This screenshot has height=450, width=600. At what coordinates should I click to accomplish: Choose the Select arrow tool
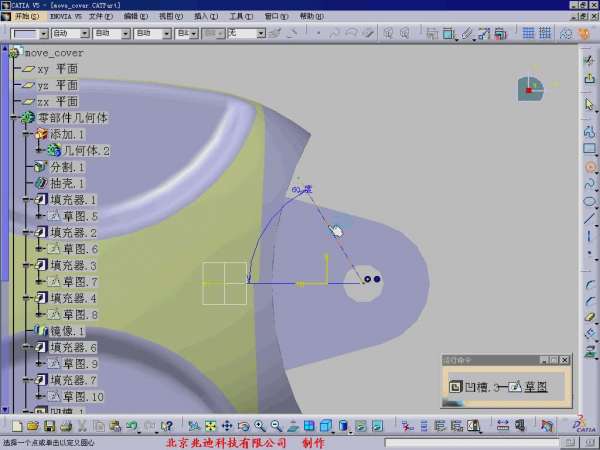tap(589, 104)
